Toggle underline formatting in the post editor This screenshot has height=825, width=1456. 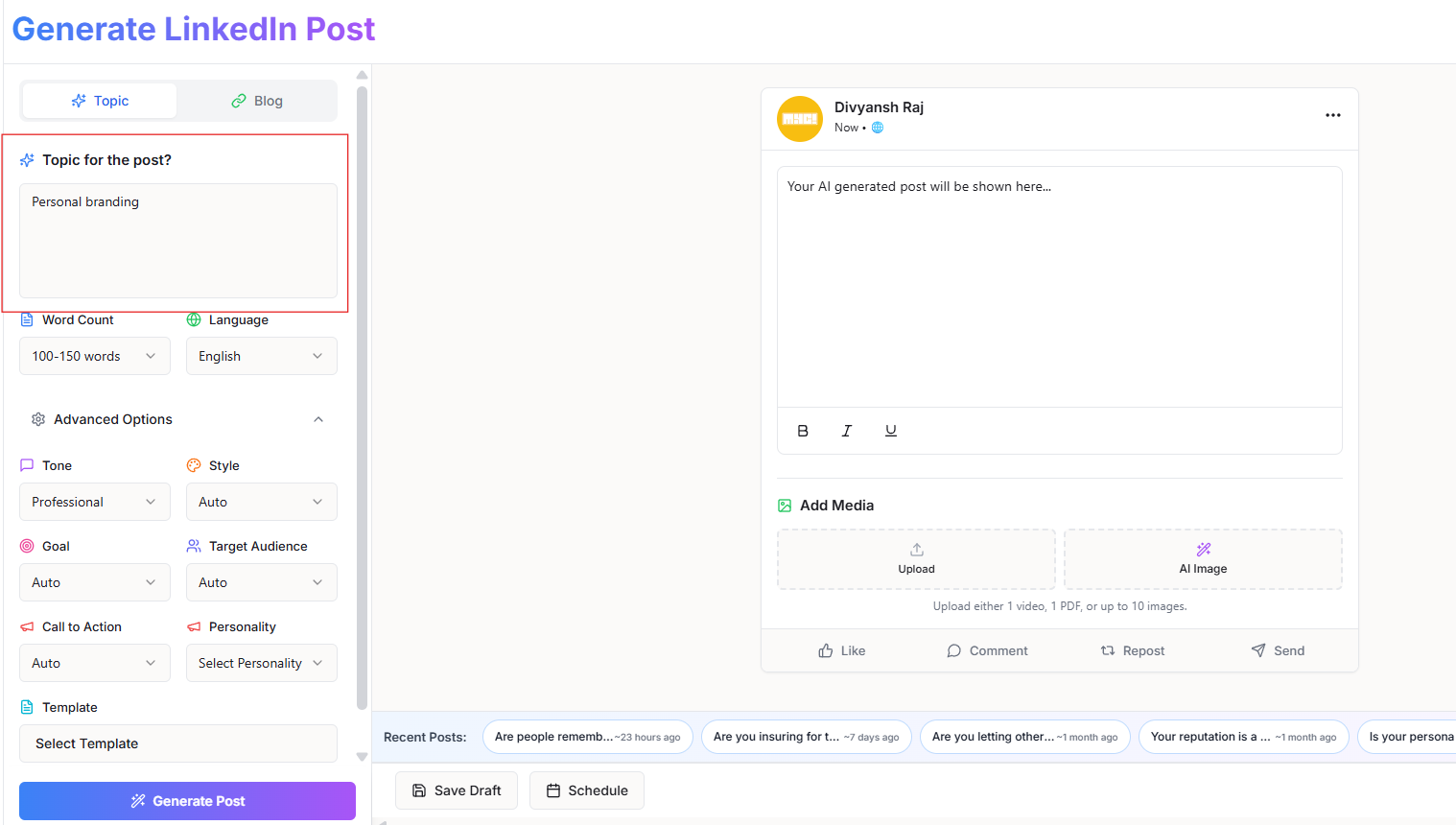(x=891, y=431)
